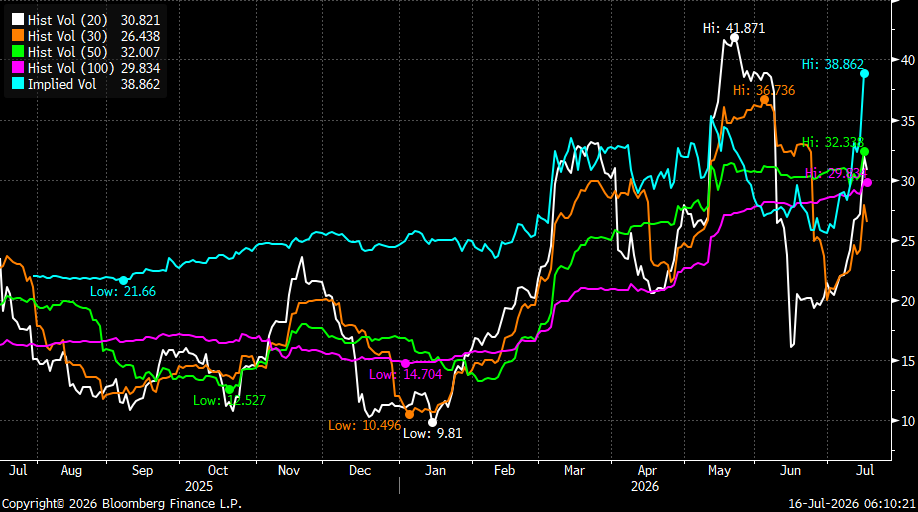Image resolution: width=918 pixels, height=512 pixels.
Task: Click the green Hist Vol (50) legend swatch
Action: tap(18, 52)
